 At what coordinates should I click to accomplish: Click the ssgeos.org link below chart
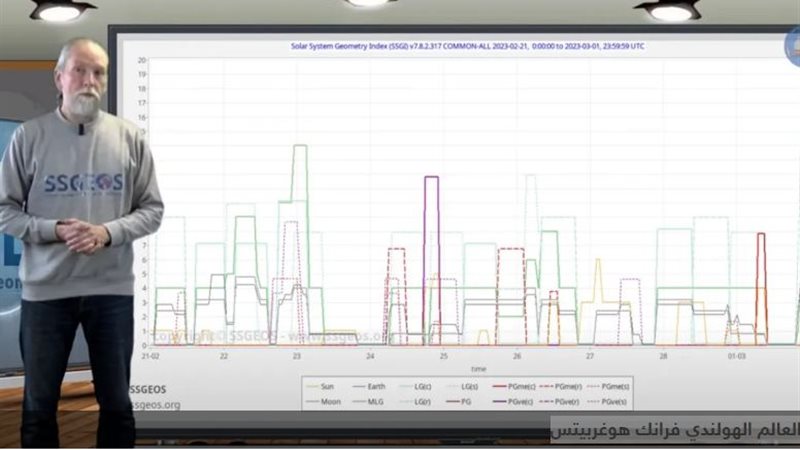157,405
